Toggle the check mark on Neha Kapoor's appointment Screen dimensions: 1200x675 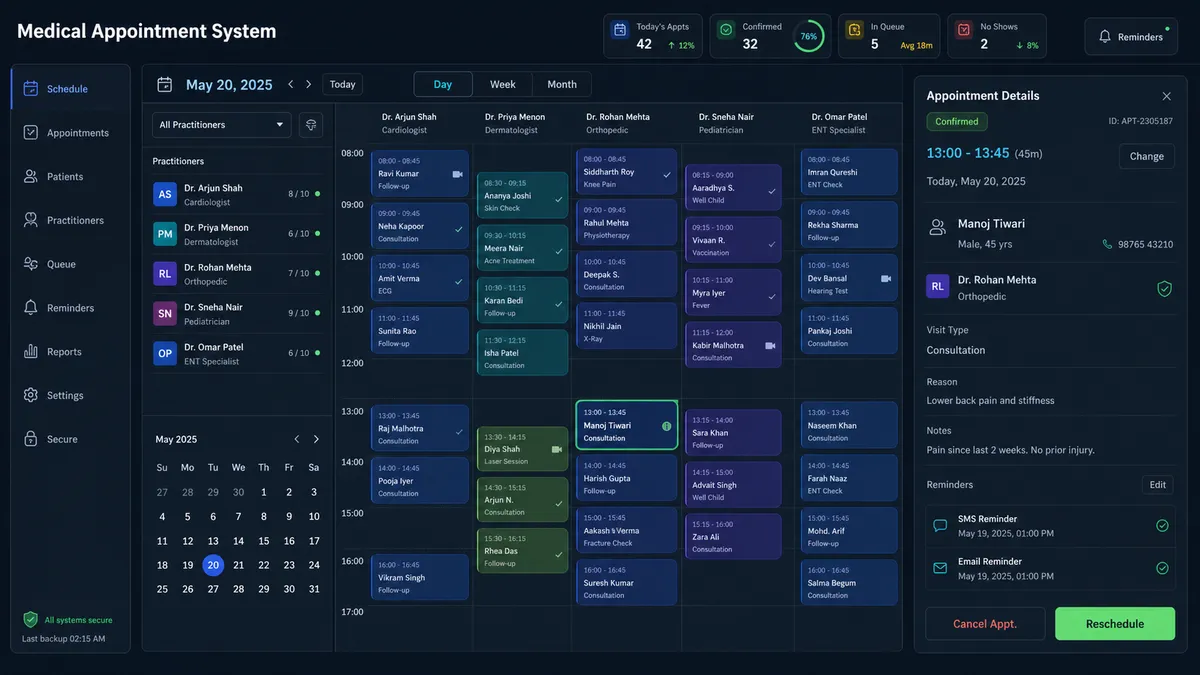[x=458, y=229]
